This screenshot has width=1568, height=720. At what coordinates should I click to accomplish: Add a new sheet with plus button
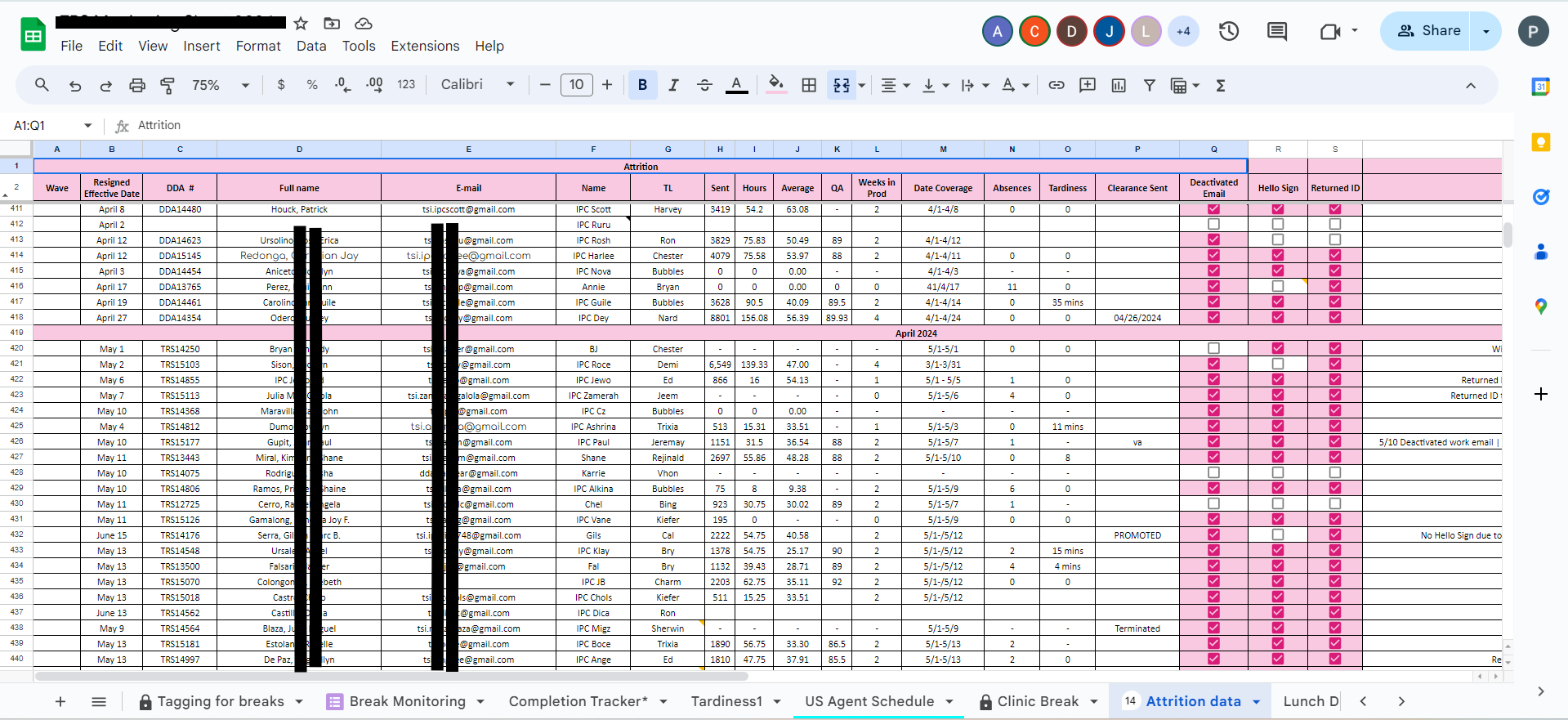pyautogui.click(x=60, y=701)
